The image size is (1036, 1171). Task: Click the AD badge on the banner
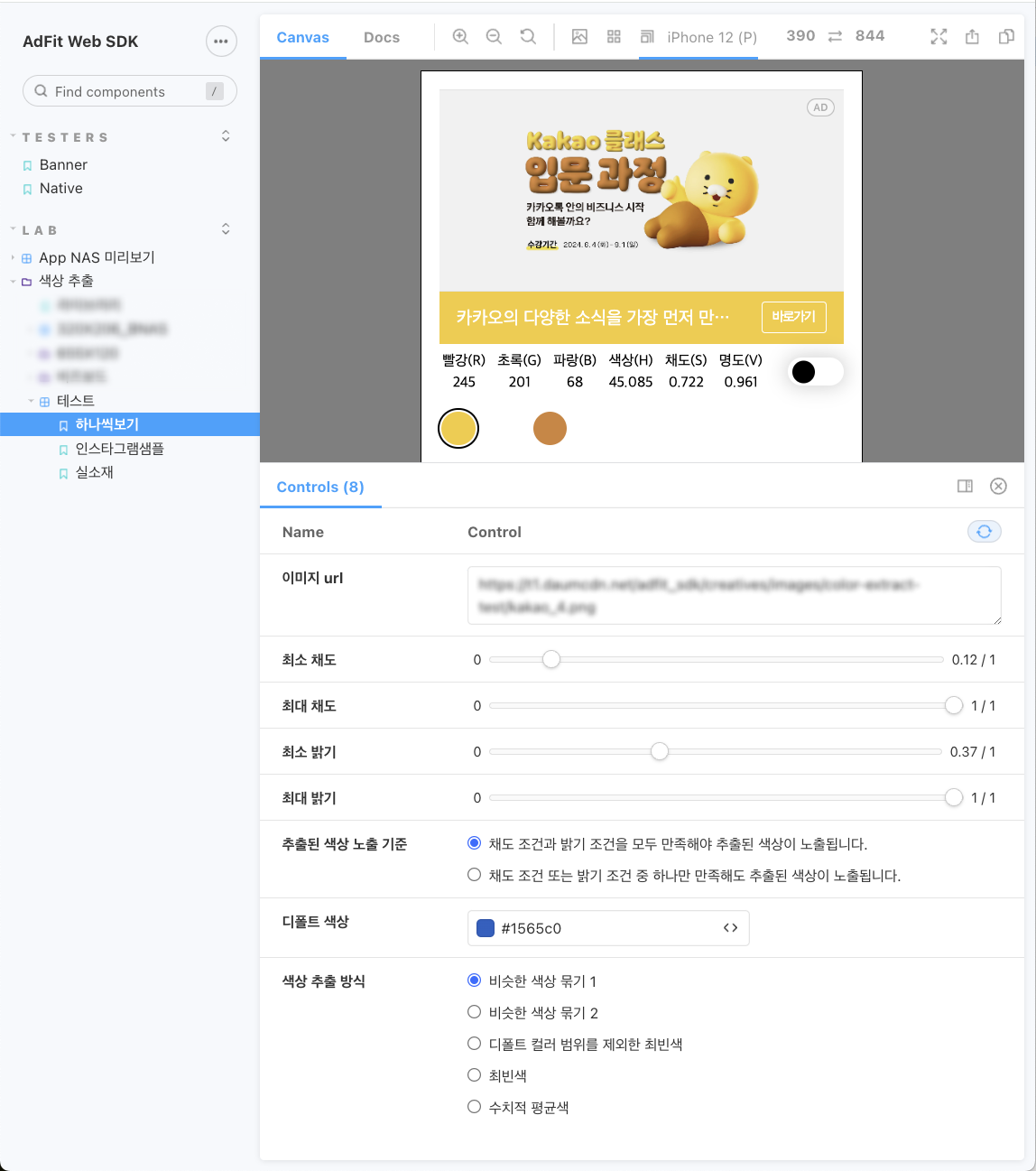[x=820, y=107]
